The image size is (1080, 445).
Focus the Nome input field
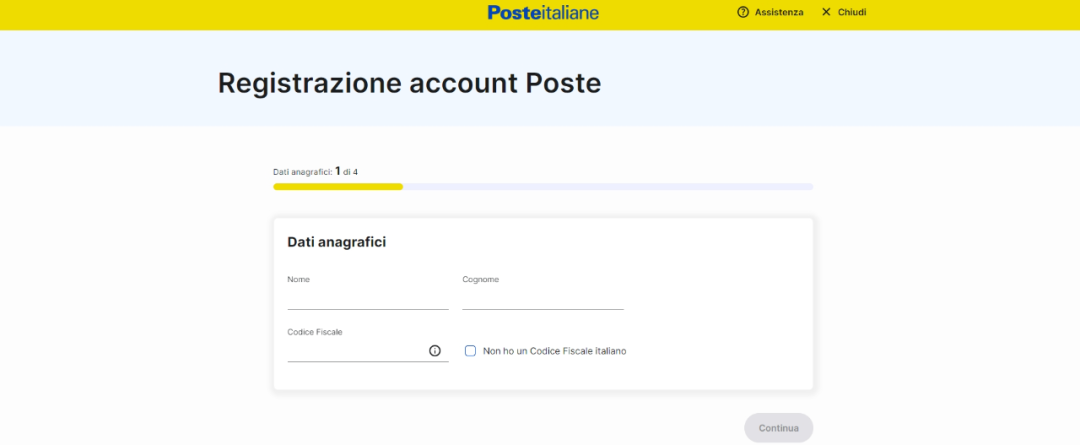(367, 299)
